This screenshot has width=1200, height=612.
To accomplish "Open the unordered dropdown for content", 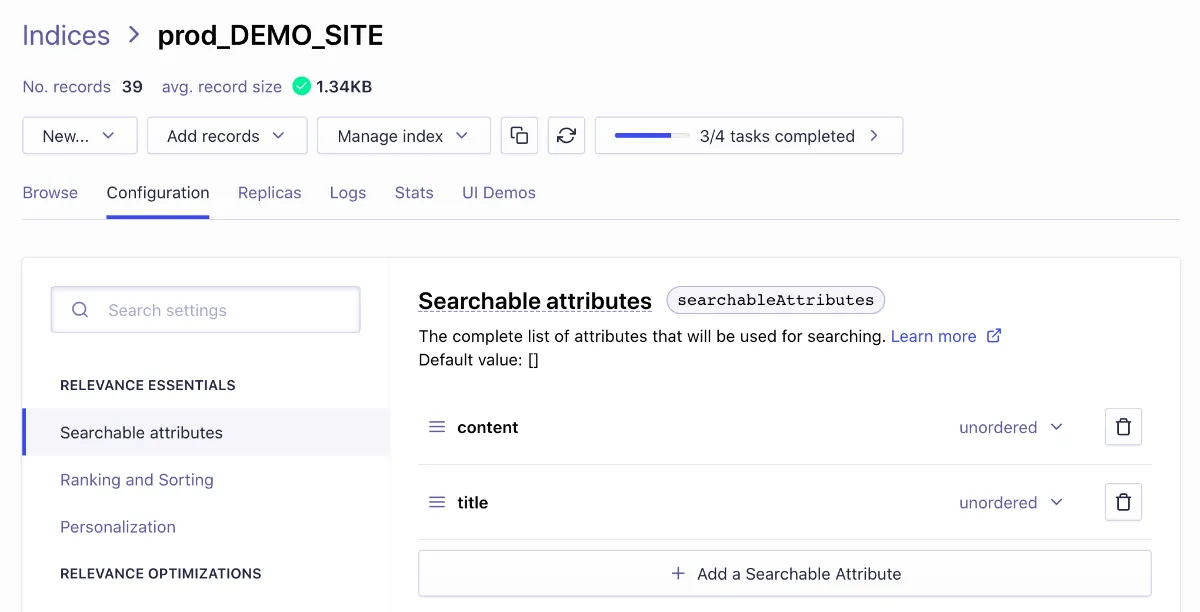I will point(1011,426).
